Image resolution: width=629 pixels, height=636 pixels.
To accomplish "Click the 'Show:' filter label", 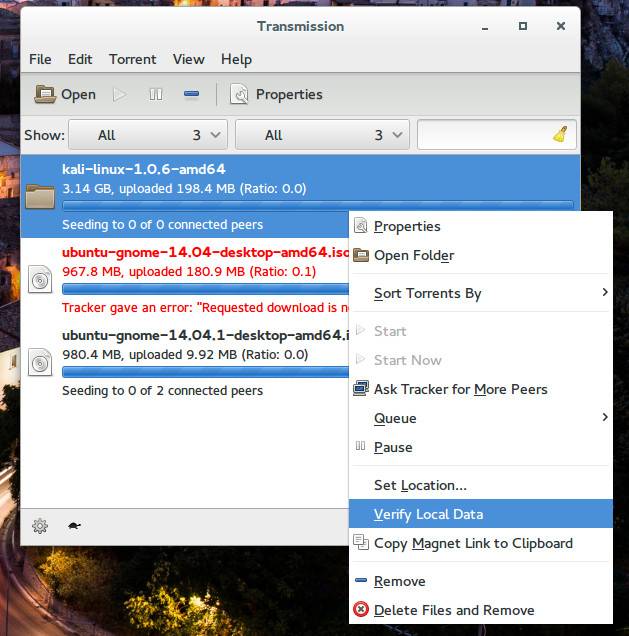I will (x=44, y=135).
